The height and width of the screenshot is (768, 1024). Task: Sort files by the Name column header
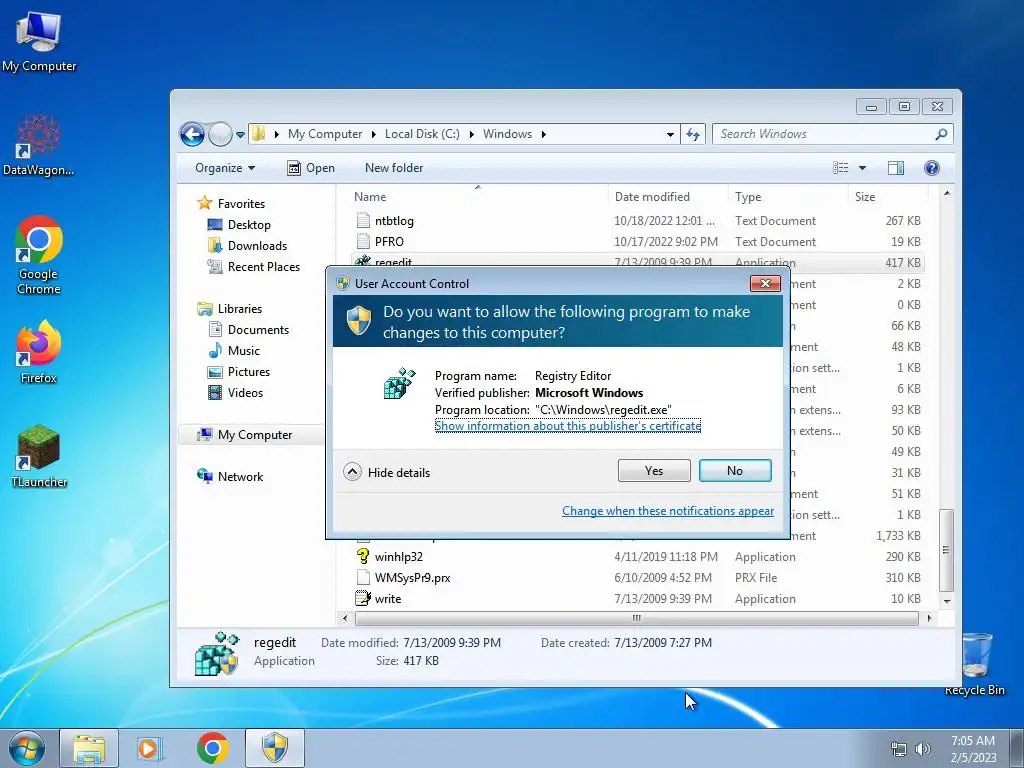tap(370, 197)
